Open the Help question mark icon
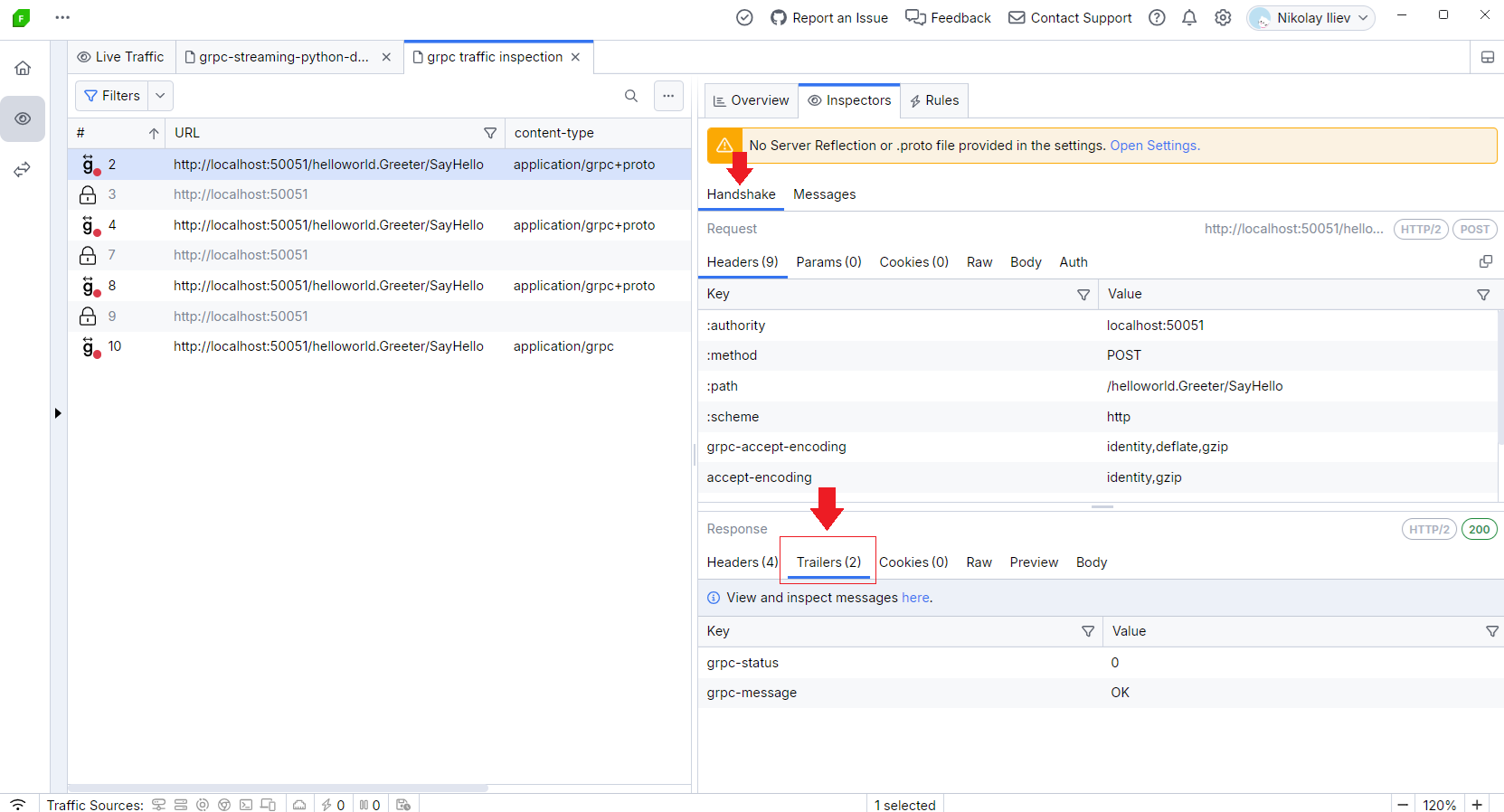This screenshot has width=1504, height=812. 1157,17
